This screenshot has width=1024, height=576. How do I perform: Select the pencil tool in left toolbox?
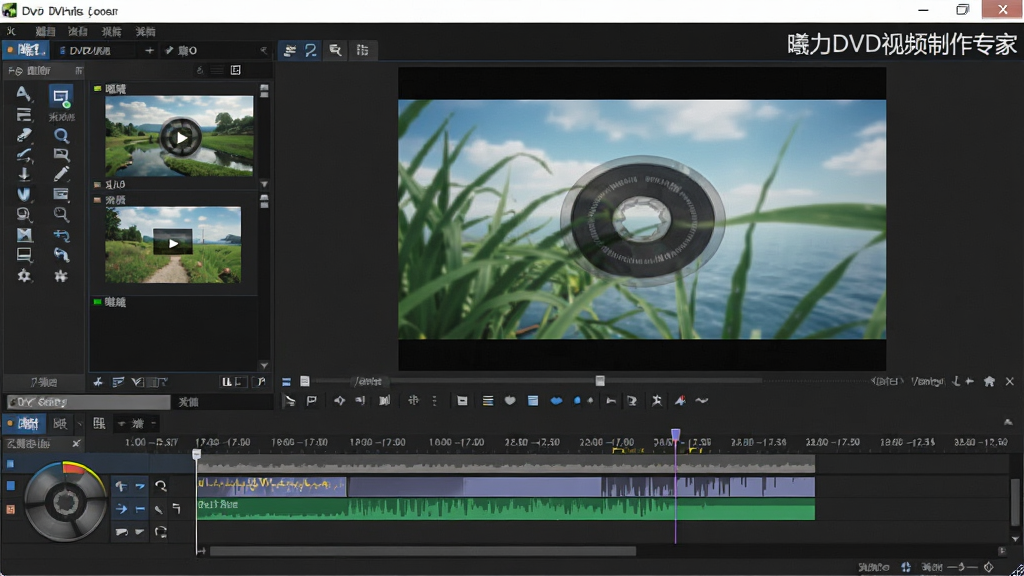(x=61, y=174)
